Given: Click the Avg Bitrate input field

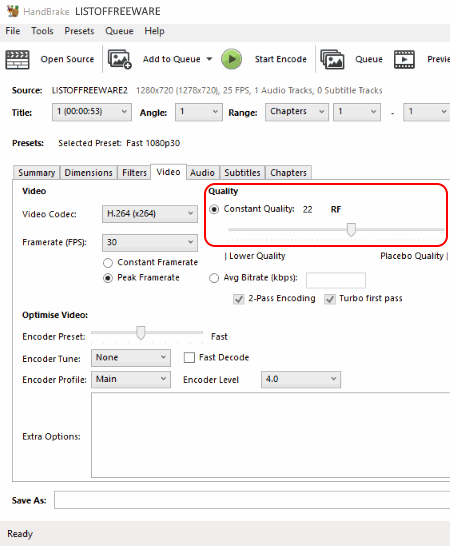Looking at the screenshot, I should (x=336, y=280).
